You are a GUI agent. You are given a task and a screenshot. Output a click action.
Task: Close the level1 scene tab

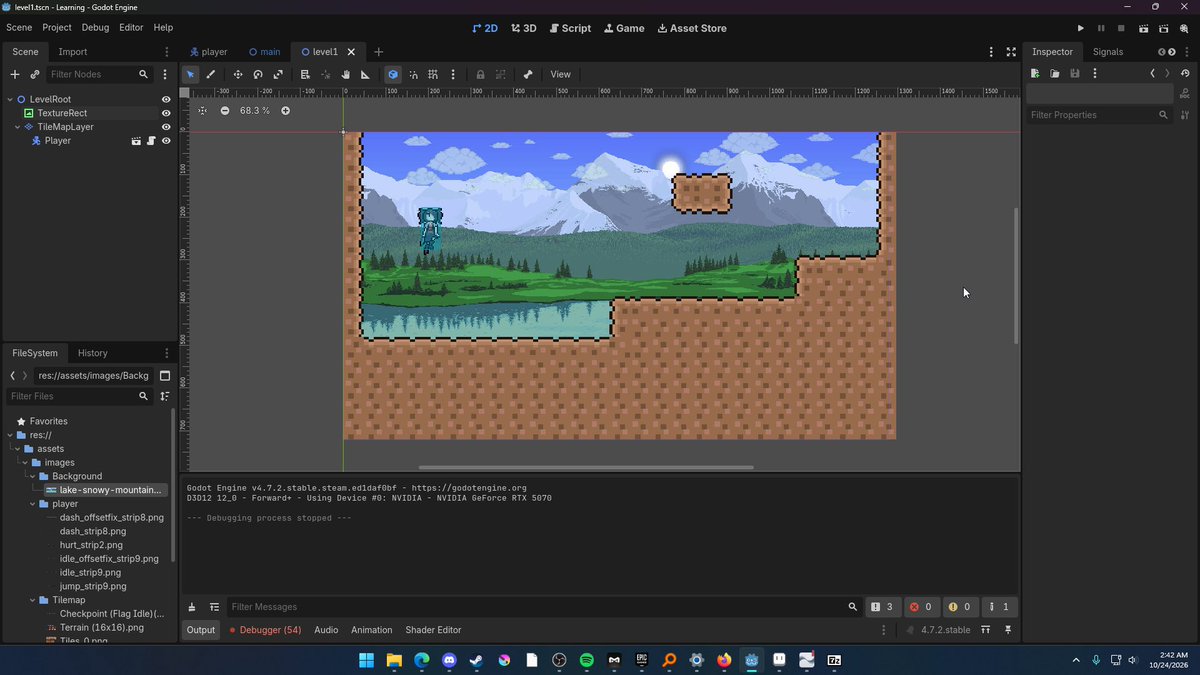(x=351, y=52)
